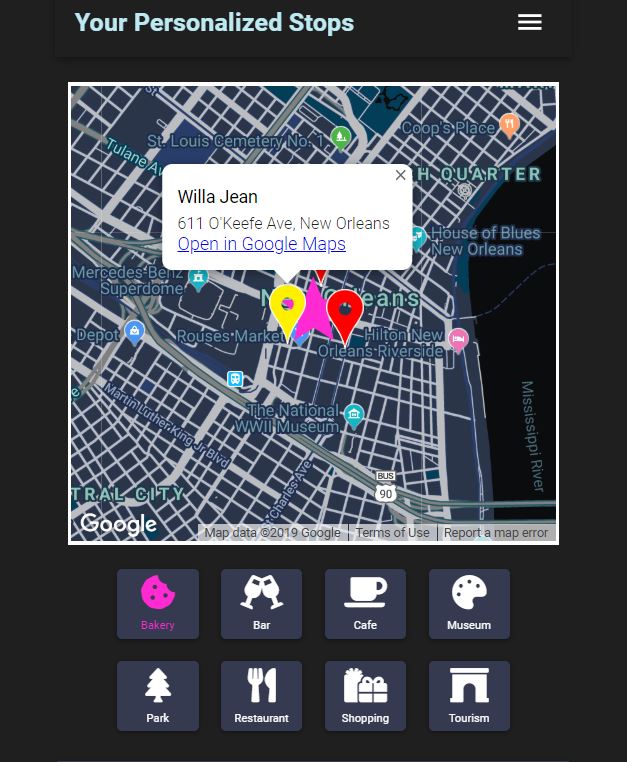The height and width of the screenshot is (762, 627).
Task: Click the Google logo on map
Action: (119, 524)
